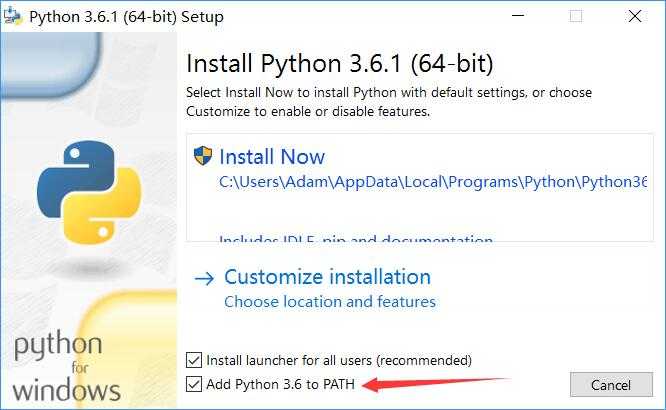
Task: Toggle Install launcher for all users checkbox
Action: [x=194, y=360]
